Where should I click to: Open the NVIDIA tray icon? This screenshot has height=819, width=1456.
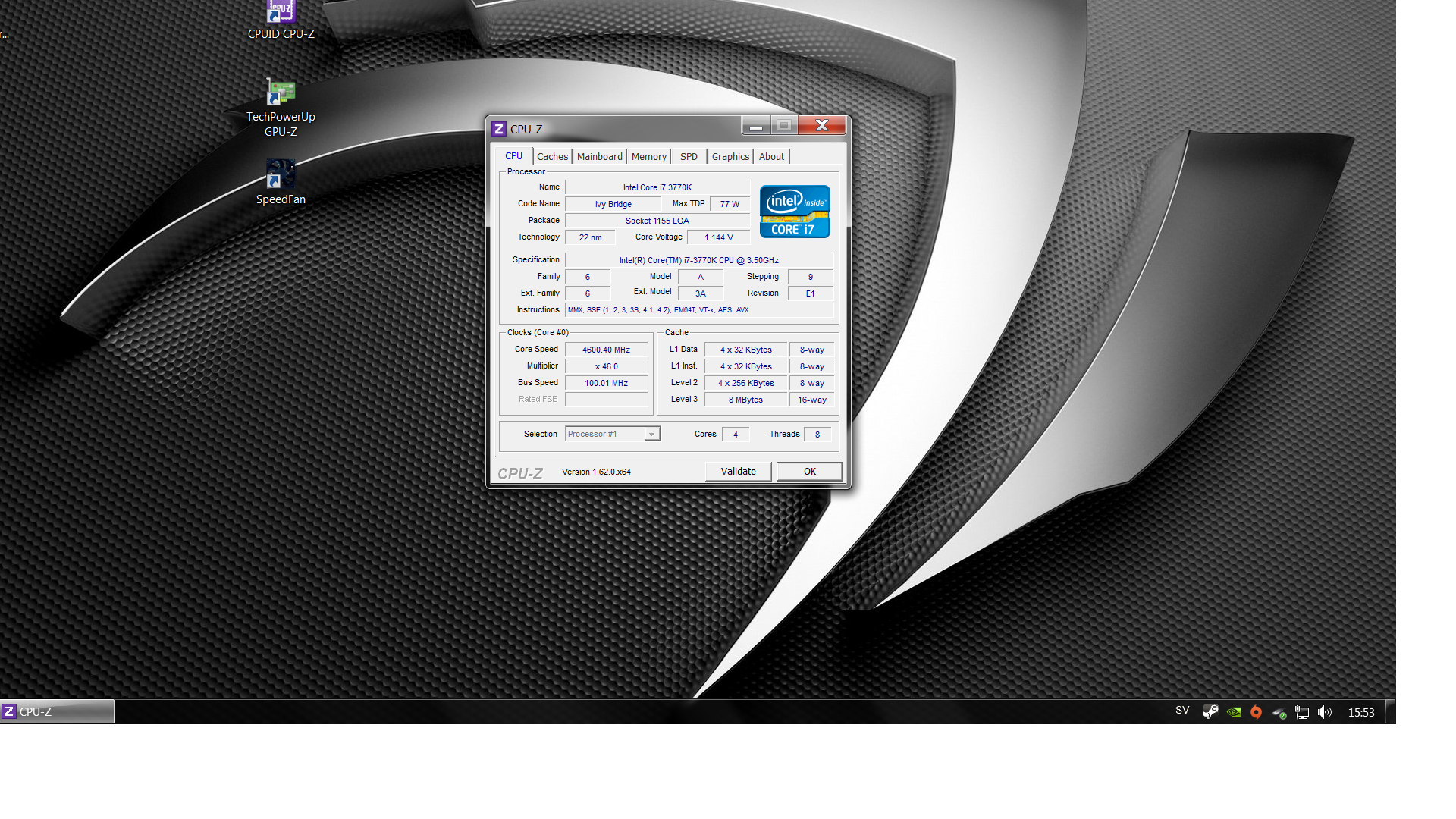click(1234, 712)
